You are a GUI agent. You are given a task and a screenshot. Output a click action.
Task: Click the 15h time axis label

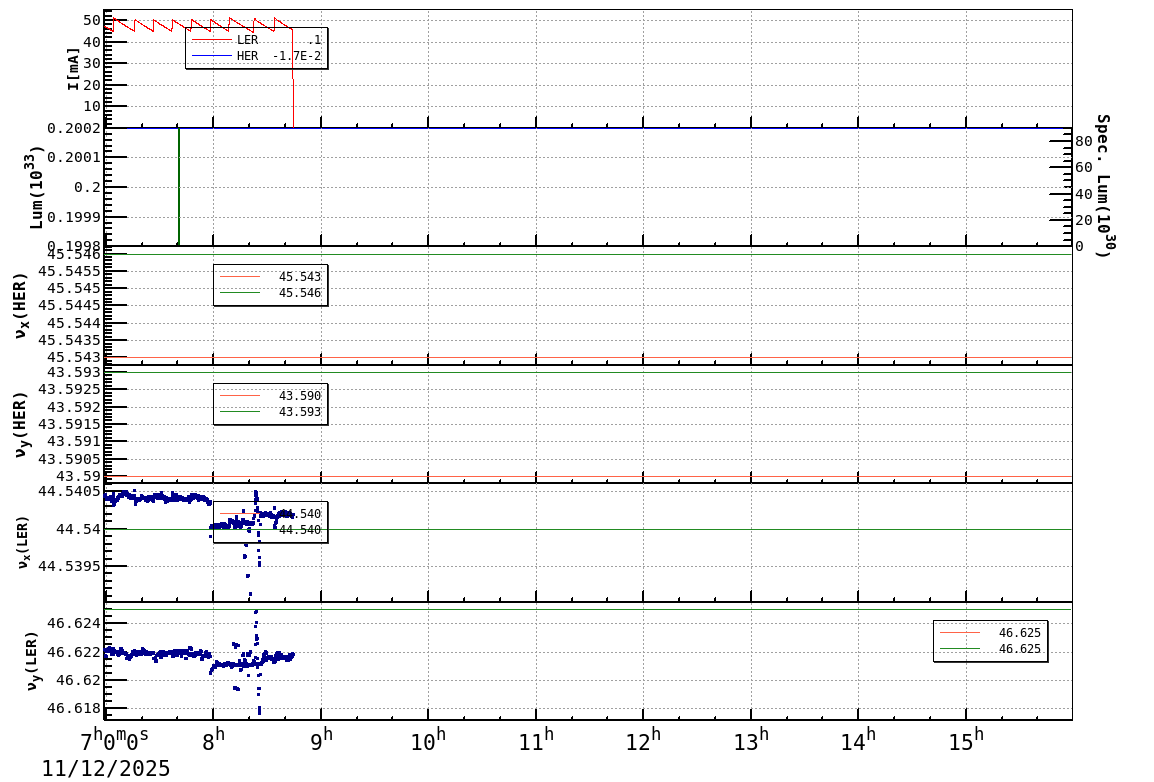pyautogui.click(x=965, y=741)
